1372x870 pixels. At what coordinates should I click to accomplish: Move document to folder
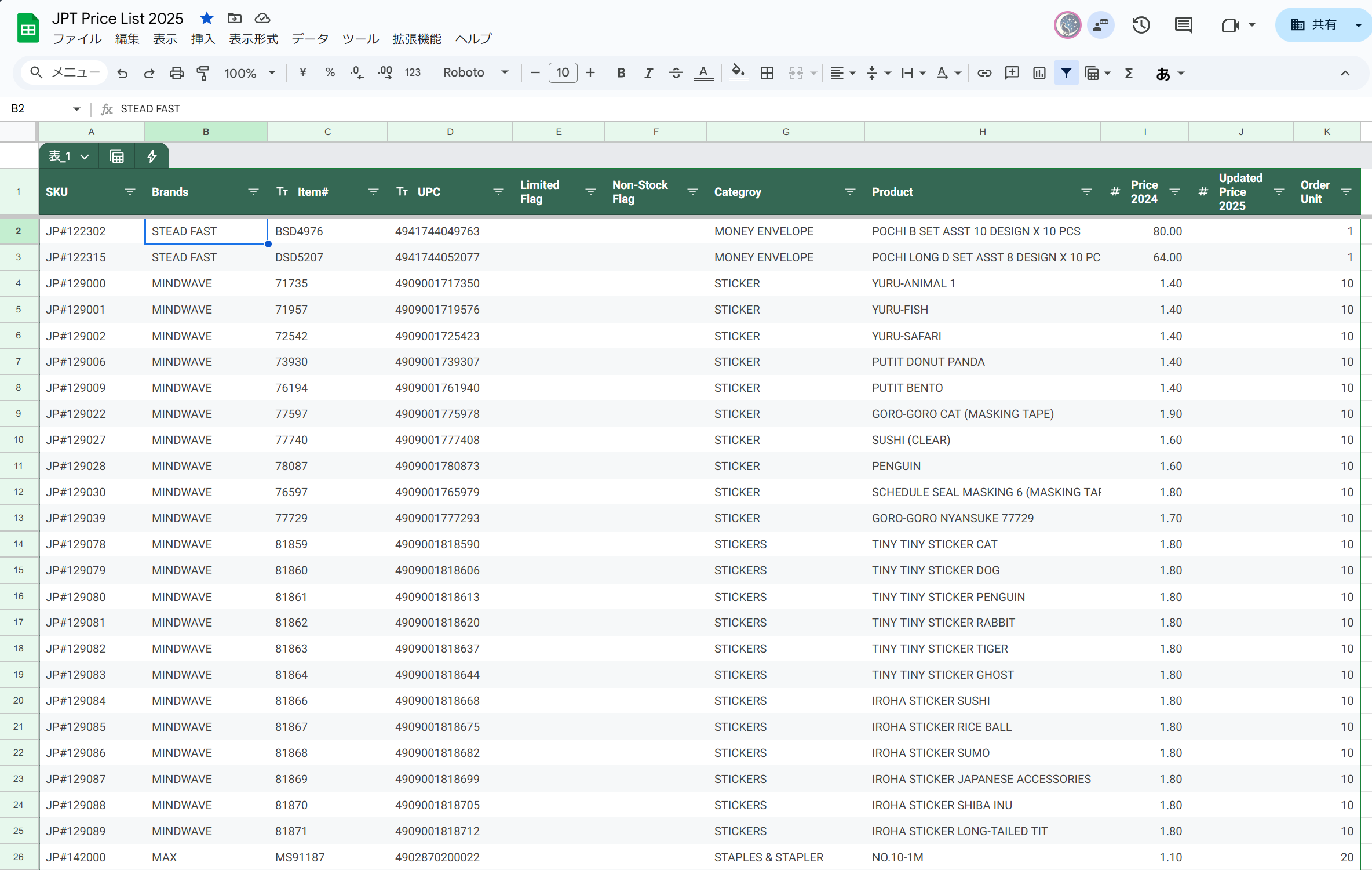click(x=234, y=18)
